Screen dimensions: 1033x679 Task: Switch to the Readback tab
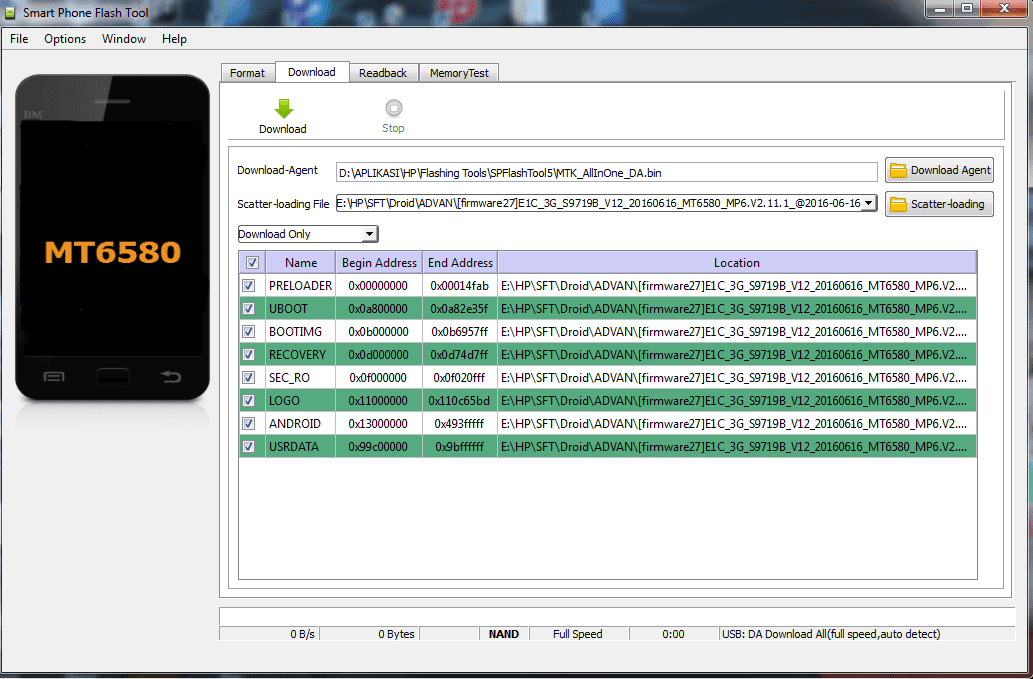click(x=383, y=72)
